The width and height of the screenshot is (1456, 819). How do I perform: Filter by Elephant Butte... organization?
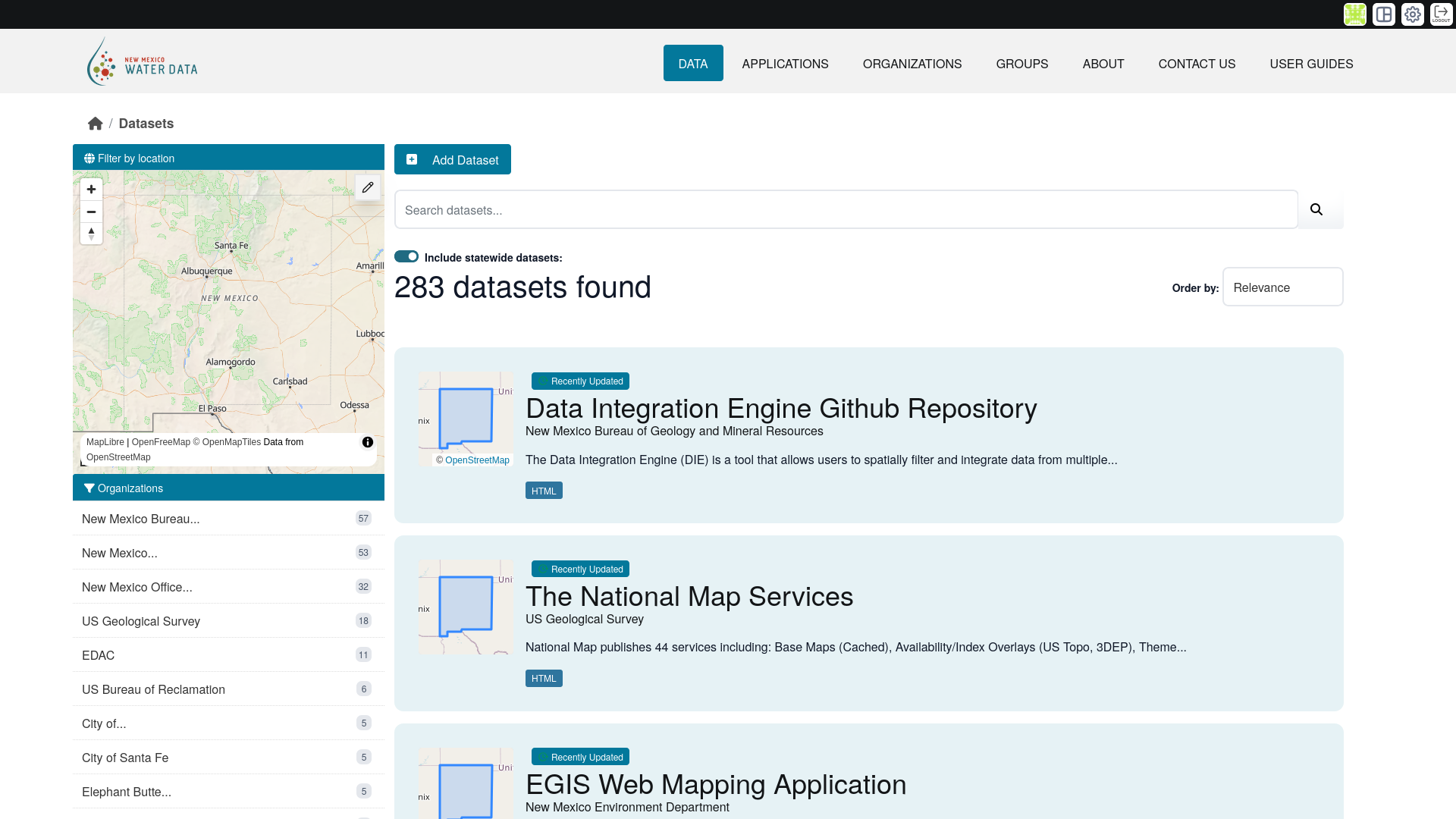click(x=228, y=792)
